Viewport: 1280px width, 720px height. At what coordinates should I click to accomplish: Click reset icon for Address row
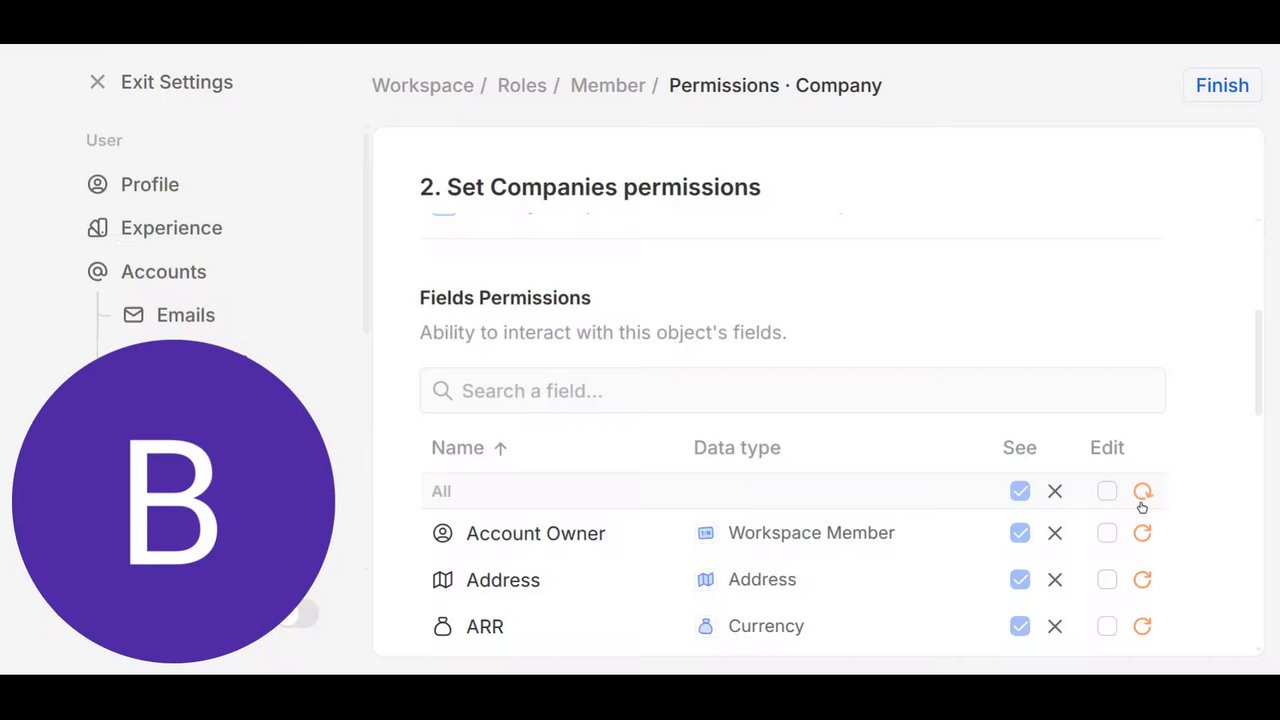[1142, 580]
